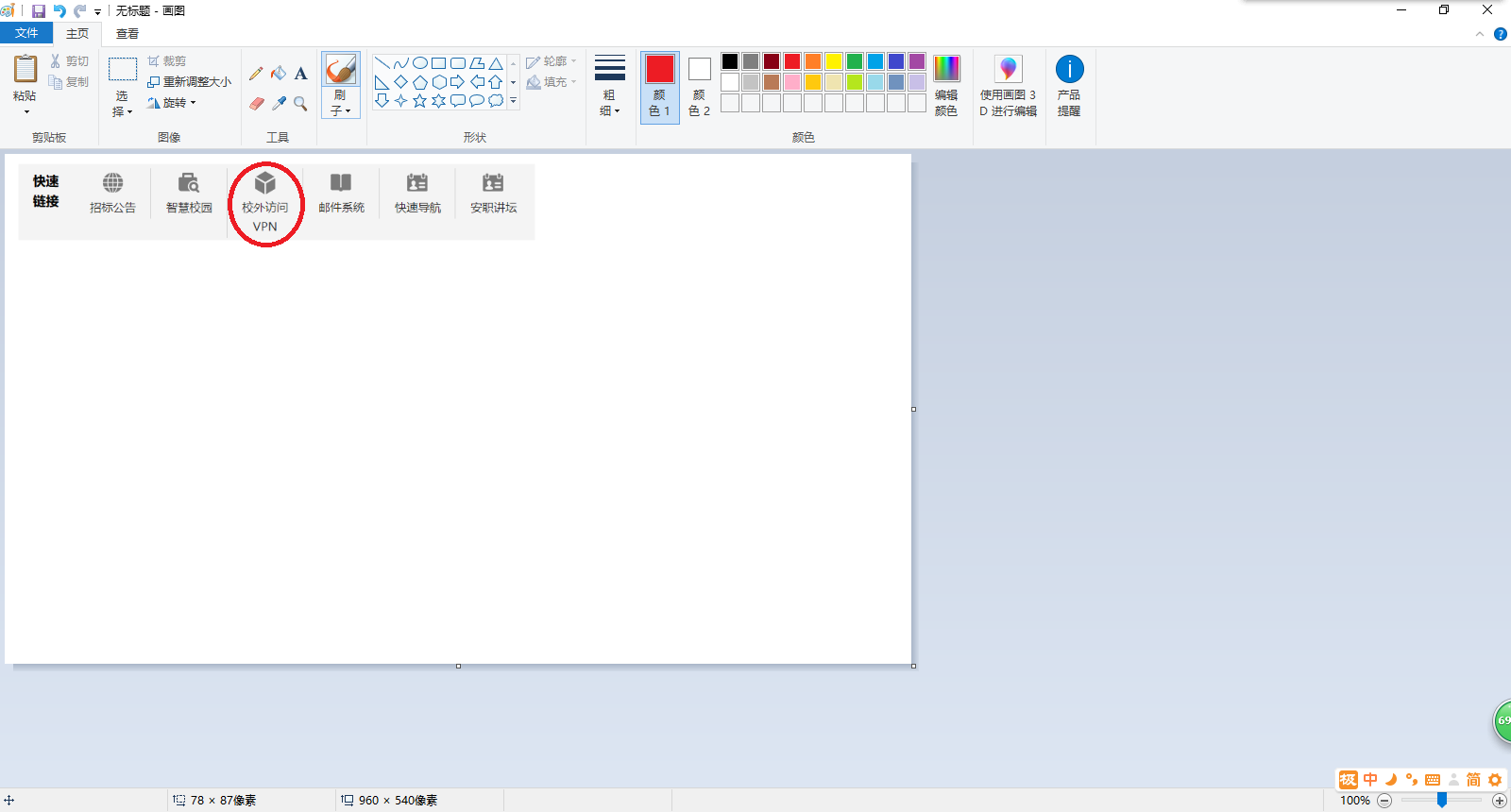This screenshot has width=1511, height=812.
Task: Switch to the View ribbon tab
Action: pos(127,33)
